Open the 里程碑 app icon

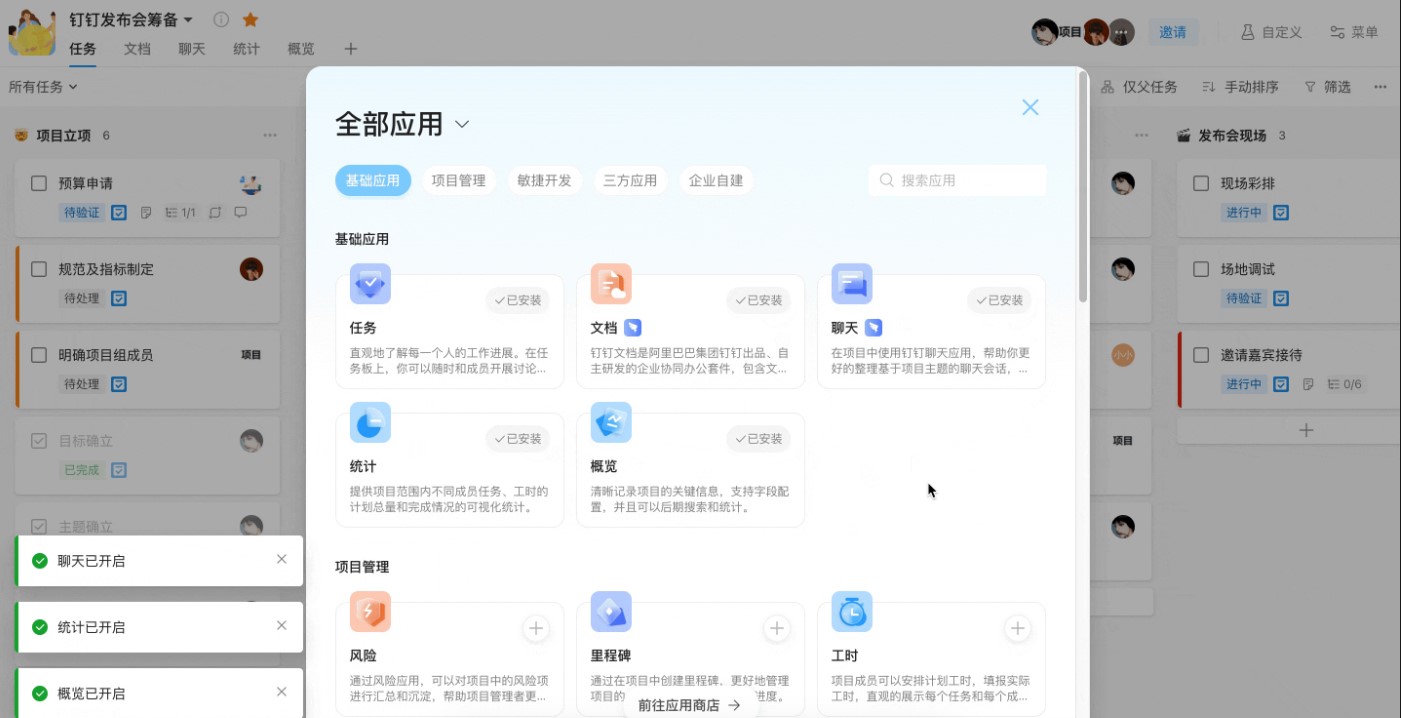(611, 612)
